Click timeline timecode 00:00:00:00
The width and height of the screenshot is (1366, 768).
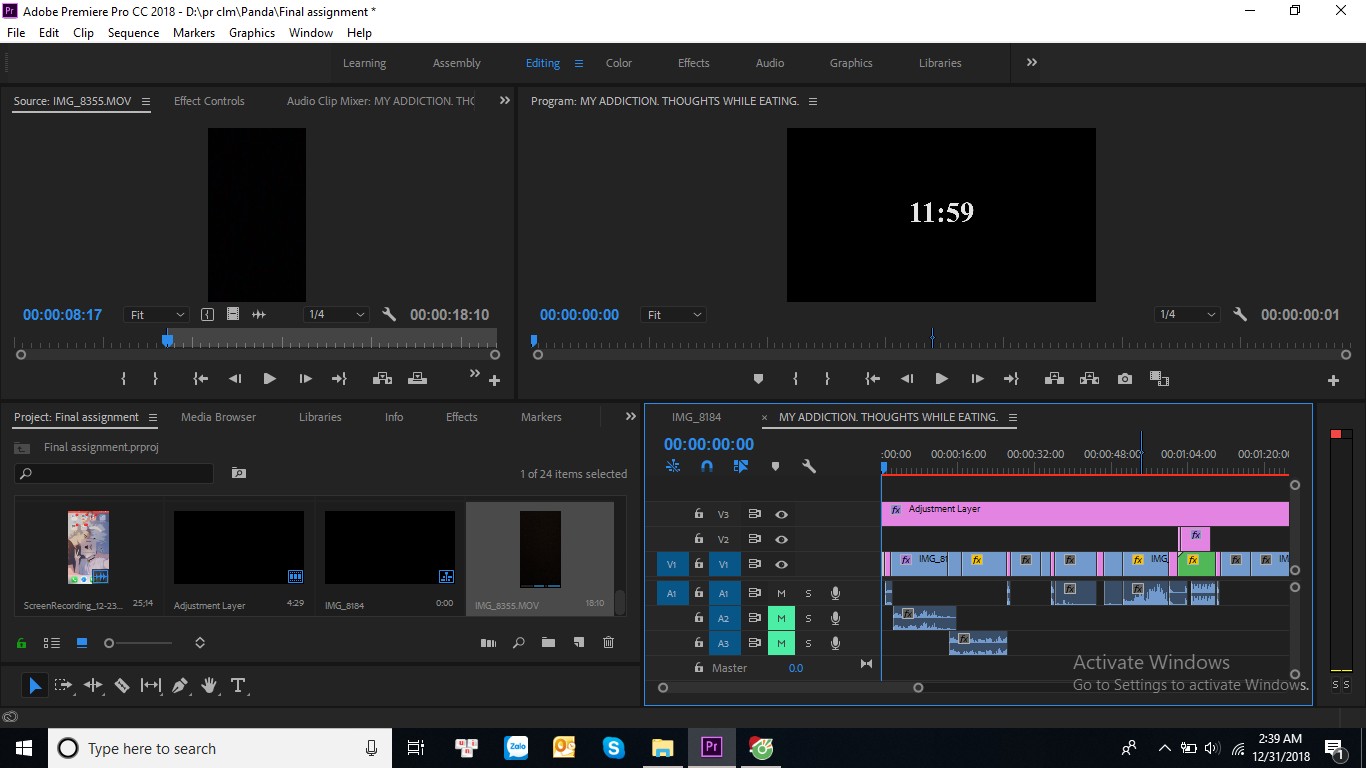(709, 444)
